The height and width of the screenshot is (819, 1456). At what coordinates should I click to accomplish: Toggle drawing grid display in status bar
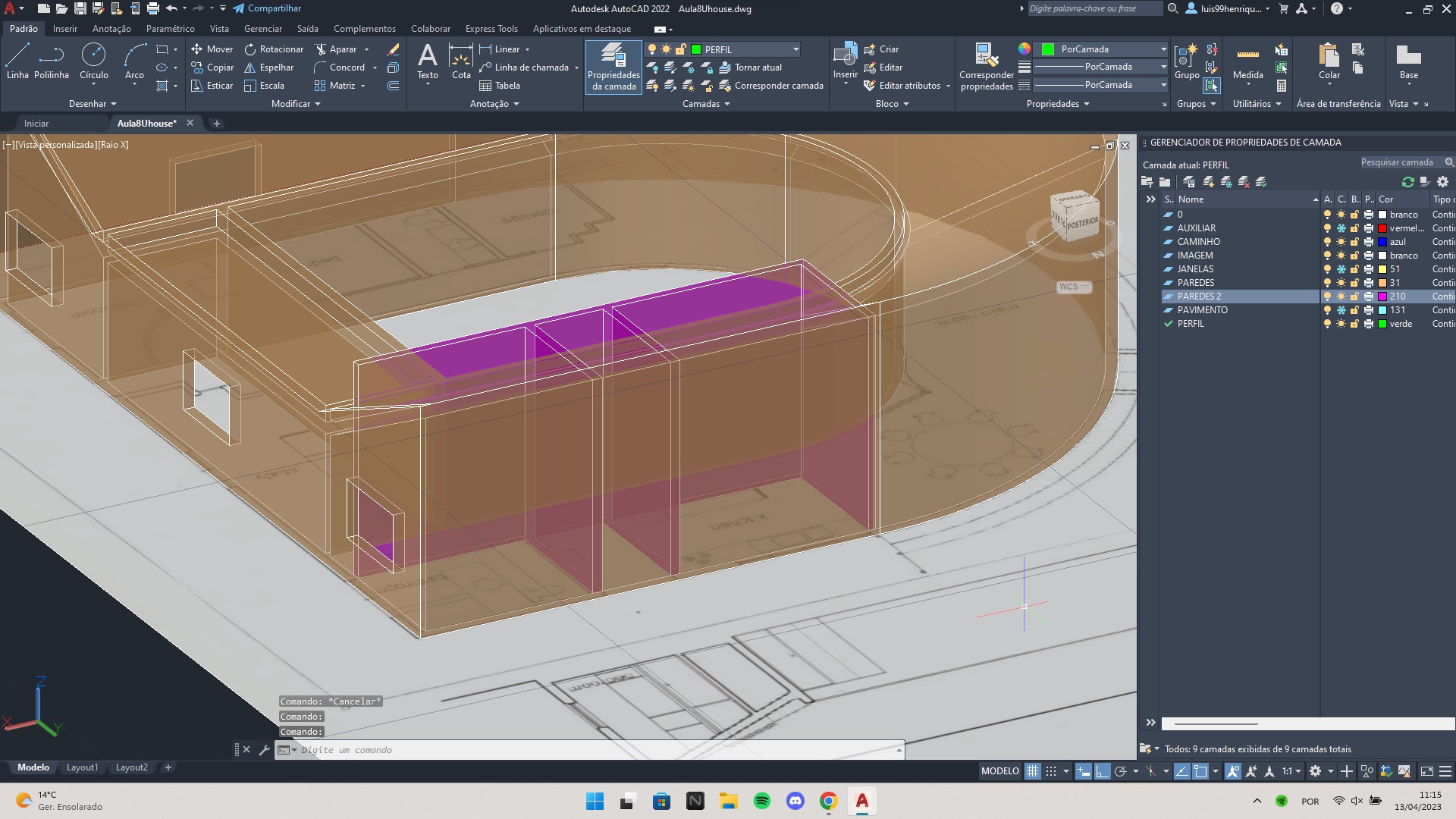tap(1033, 771)
